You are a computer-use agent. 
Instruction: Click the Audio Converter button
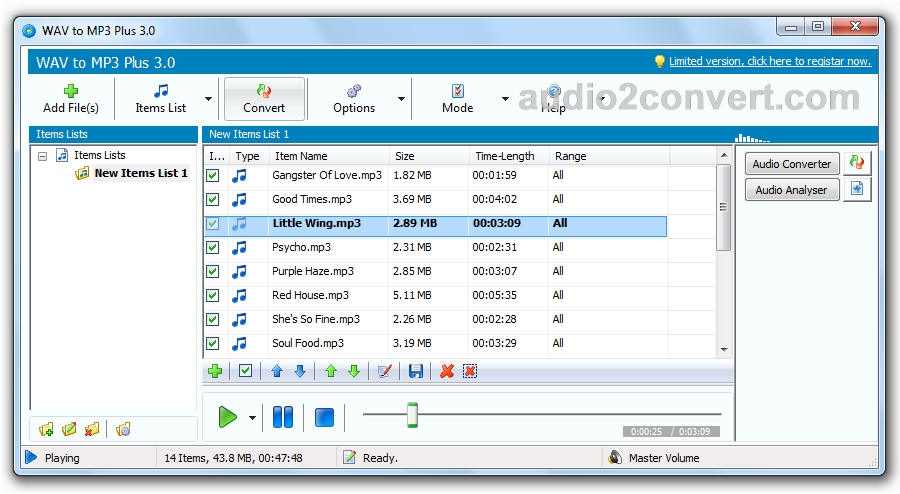(792, 164)
